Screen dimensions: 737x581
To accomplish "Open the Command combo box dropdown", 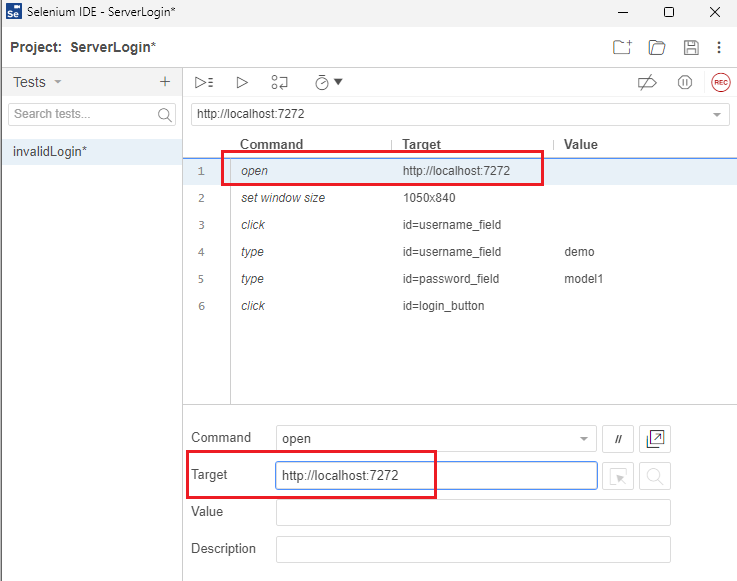I will (584, 439).
